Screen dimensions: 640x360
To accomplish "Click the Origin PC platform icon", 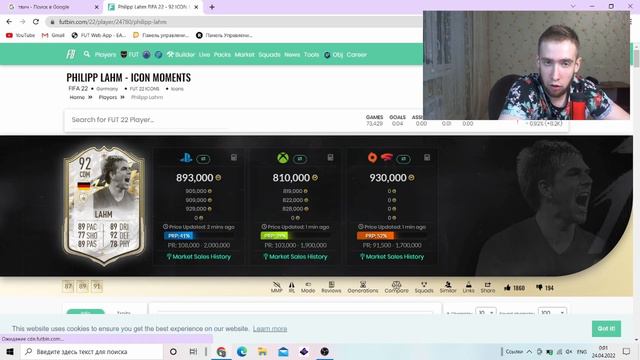I will pos(372,157).
